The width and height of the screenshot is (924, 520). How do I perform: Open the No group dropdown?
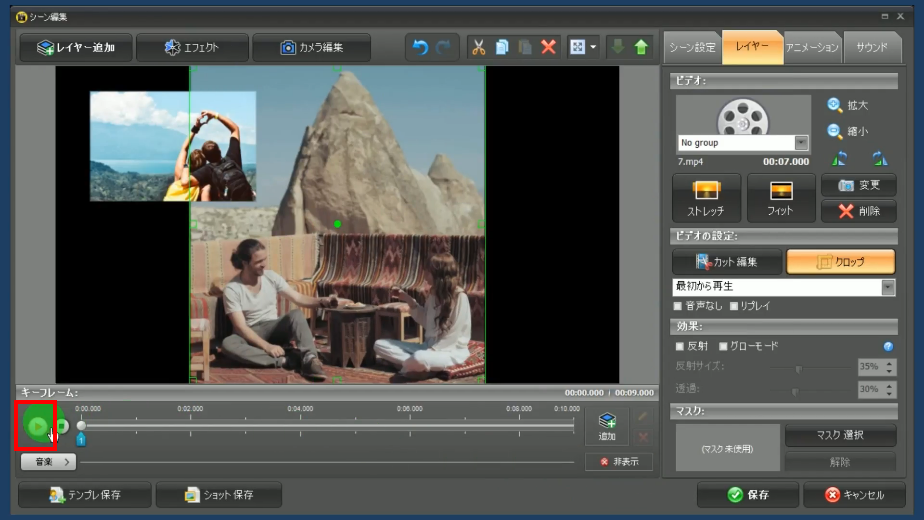pyautogui.click(x=801, y=143)
